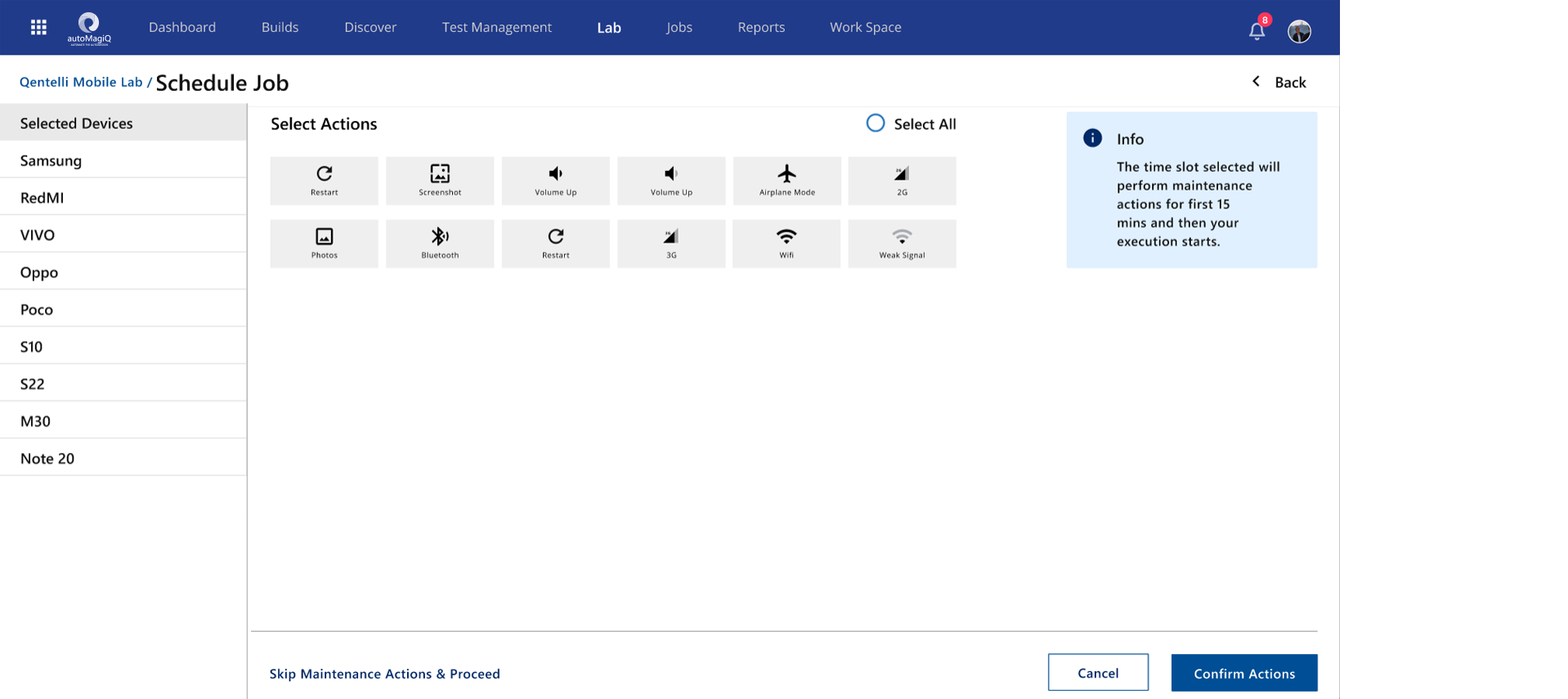
Task: Select the Oppo device row
Action: (x=123, y=272)
